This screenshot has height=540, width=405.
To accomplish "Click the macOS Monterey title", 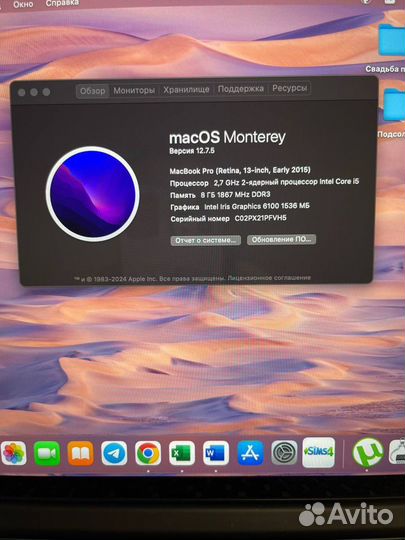I will pos(227,137).
